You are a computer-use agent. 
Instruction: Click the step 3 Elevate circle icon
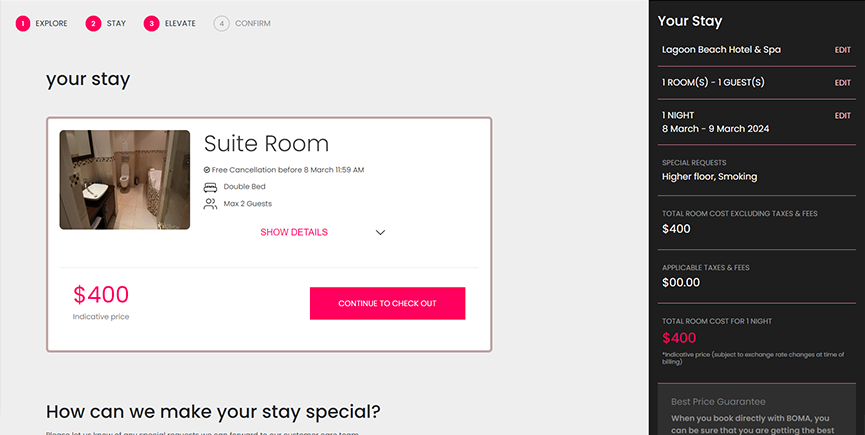(152, 23)
